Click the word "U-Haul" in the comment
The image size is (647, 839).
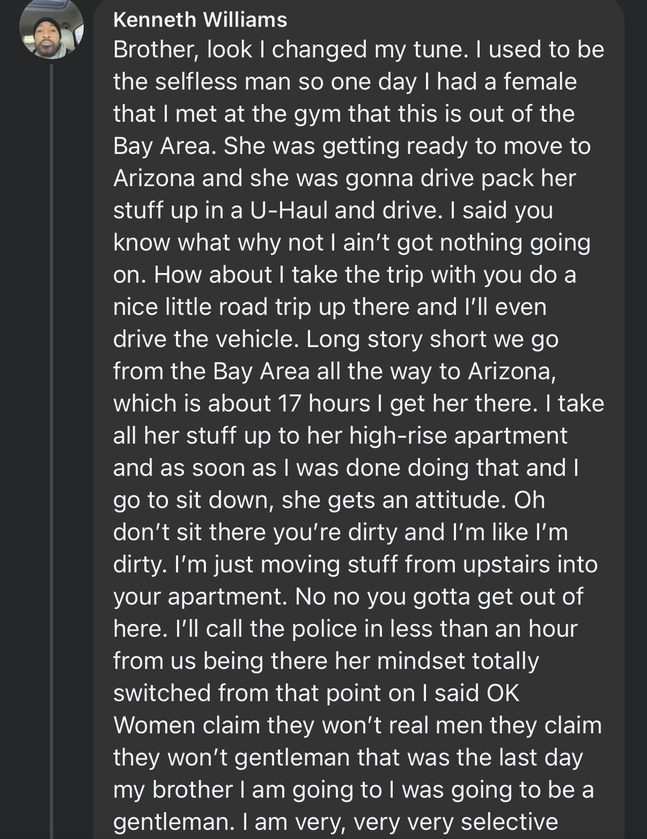tap(288, 210)
